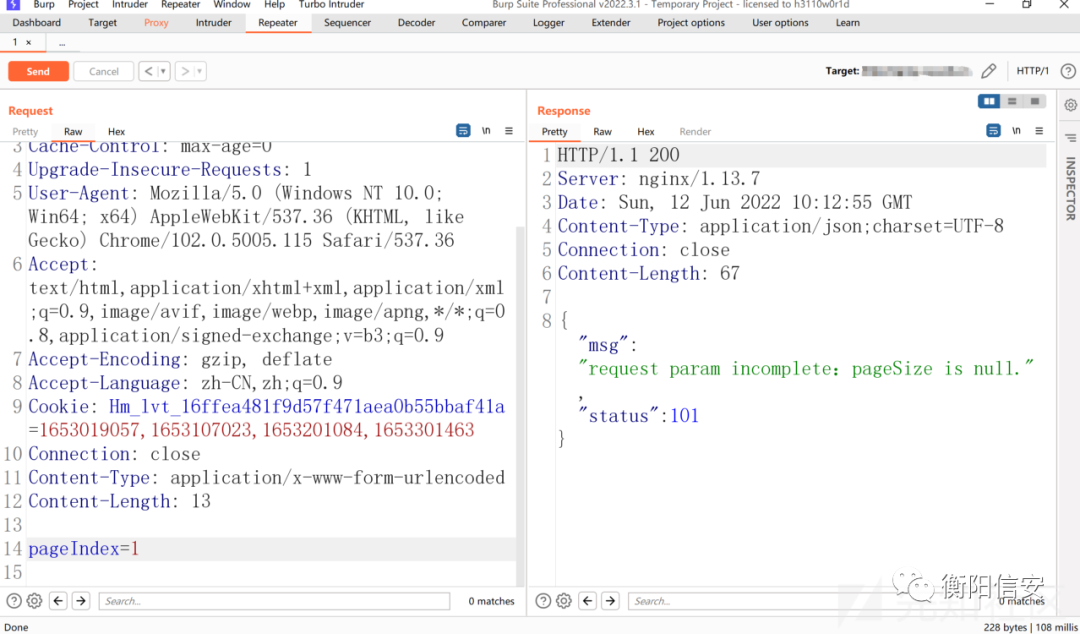The width and height of the screenshot is (1080, 634).
Task: Open the Turbo Intruder menu
Action: coord(331,5)
